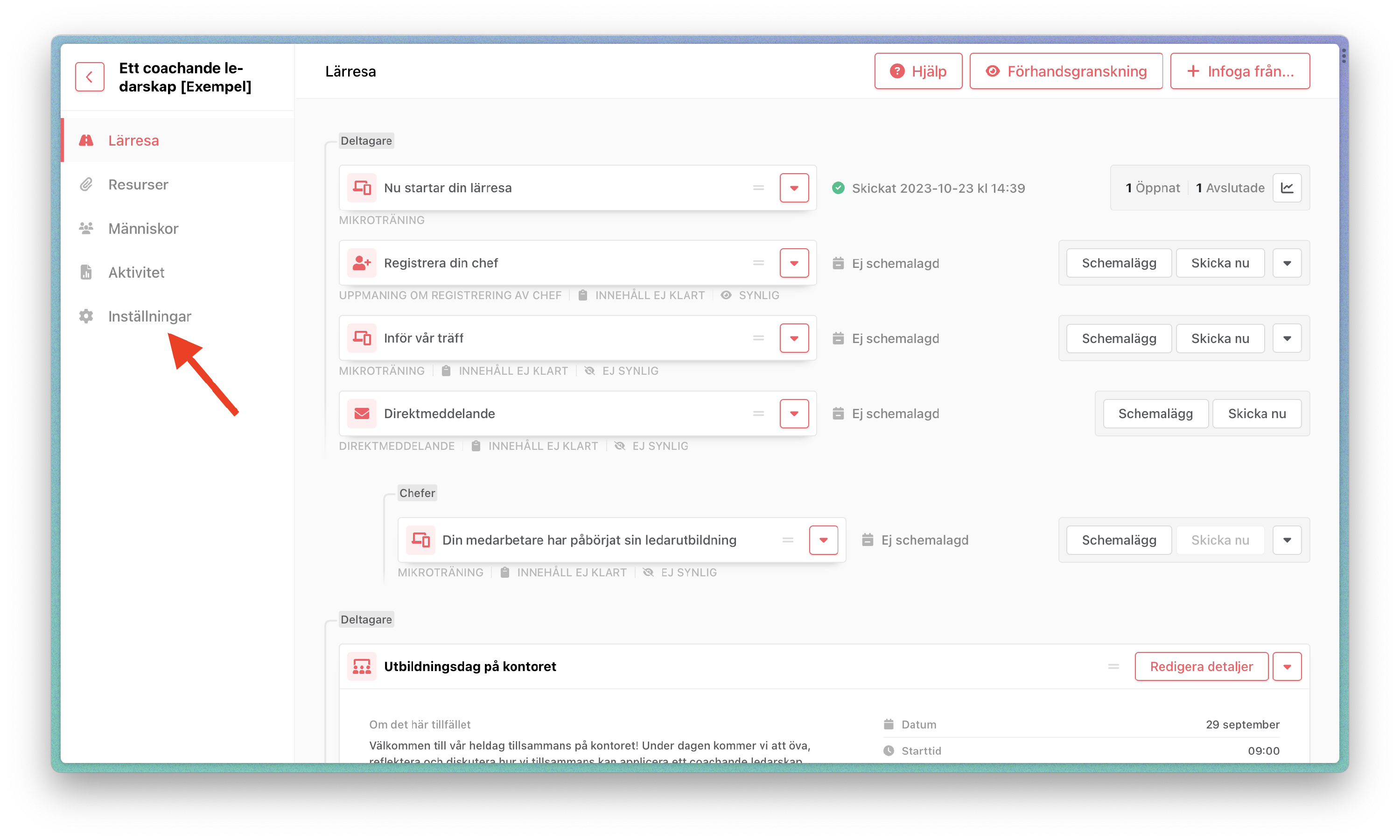The width and height of the screenshot is (1400, 840).
Task: Click drag handle on Utbildningsdag på kontoret
Action: [x=1113, y=666]
